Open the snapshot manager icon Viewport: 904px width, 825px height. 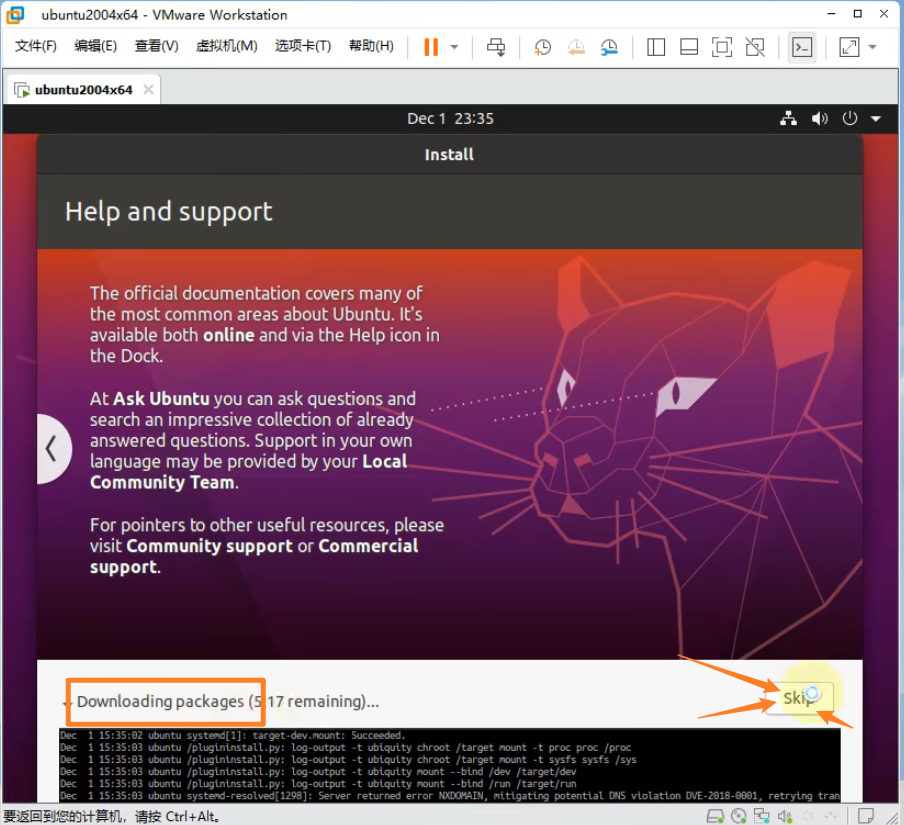(x=609, y=47)
